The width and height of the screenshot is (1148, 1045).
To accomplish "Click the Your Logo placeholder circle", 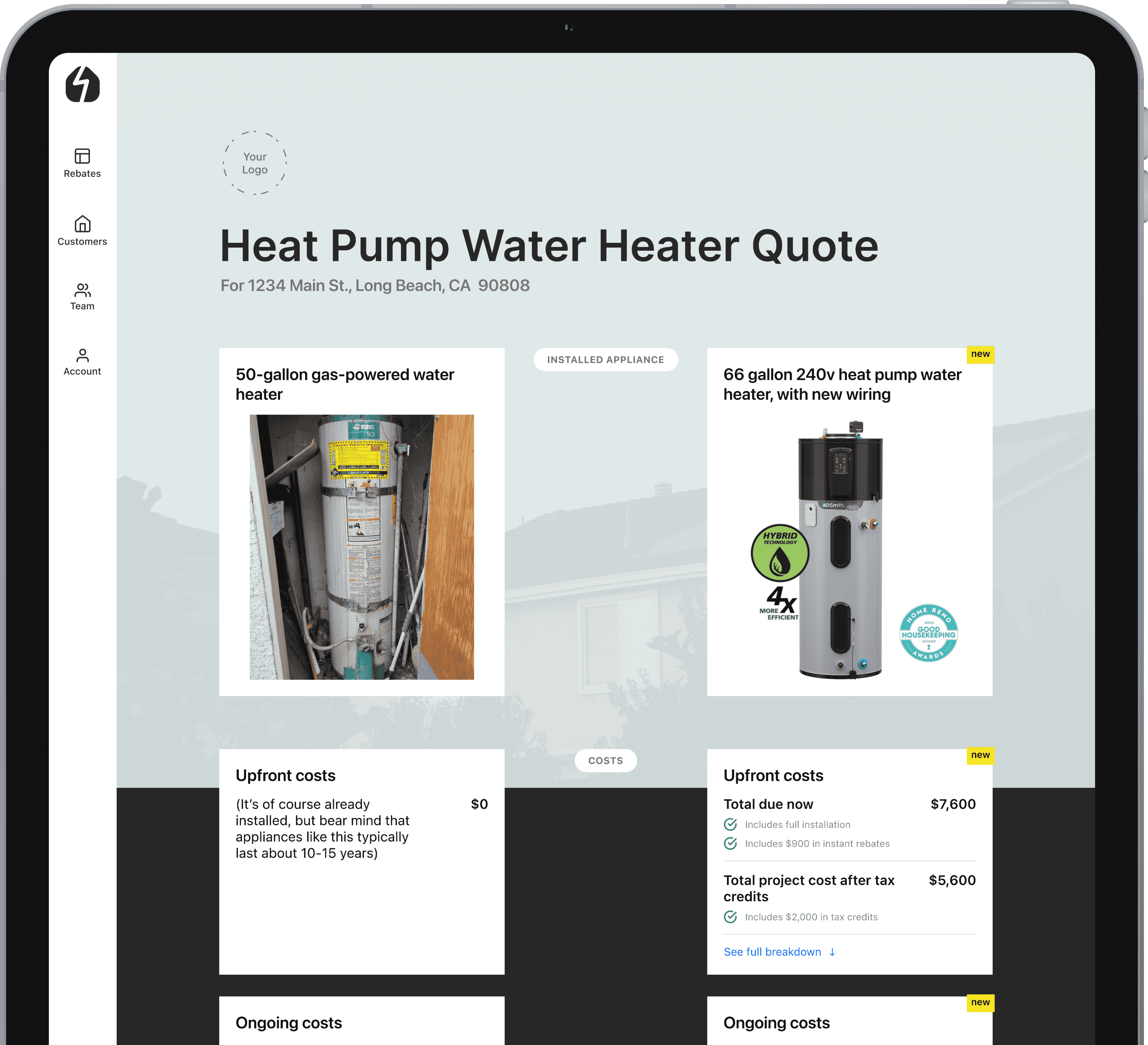I will [x=254, y=163].
